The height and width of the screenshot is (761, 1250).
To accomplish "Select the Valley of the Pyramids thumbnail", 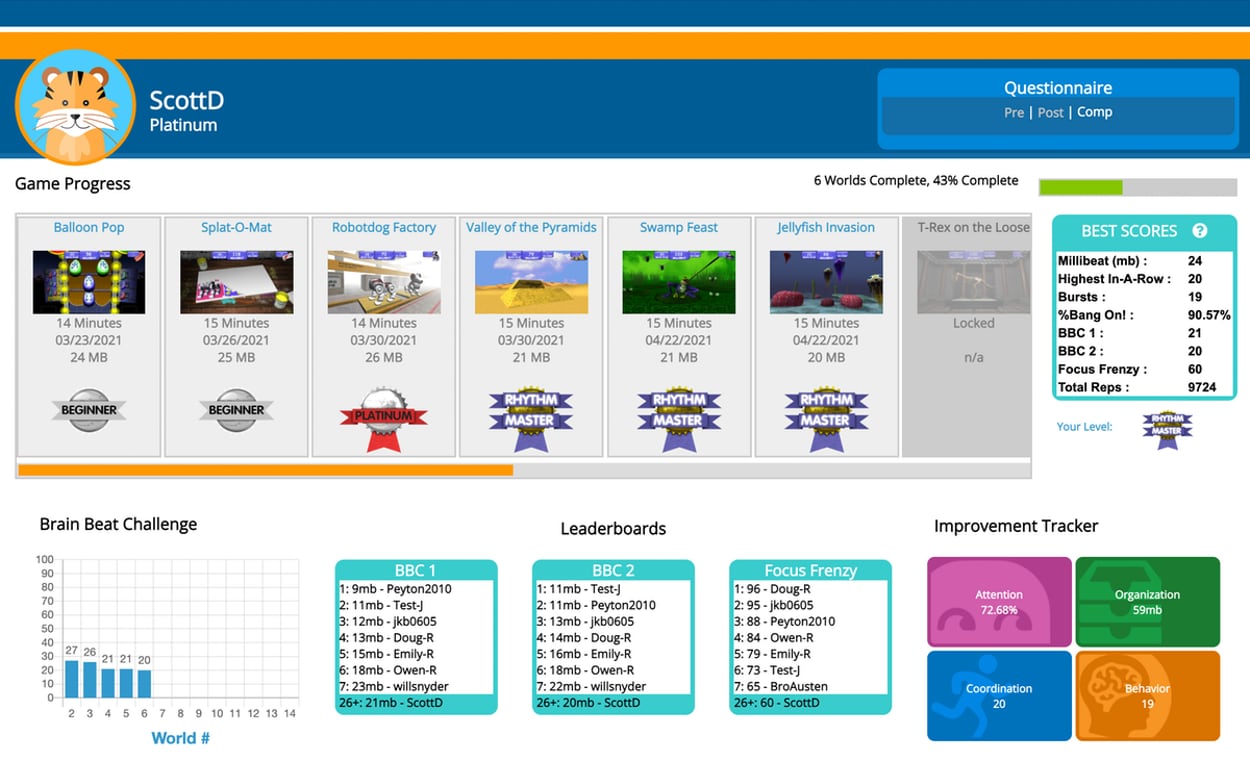I will [531, 281].
